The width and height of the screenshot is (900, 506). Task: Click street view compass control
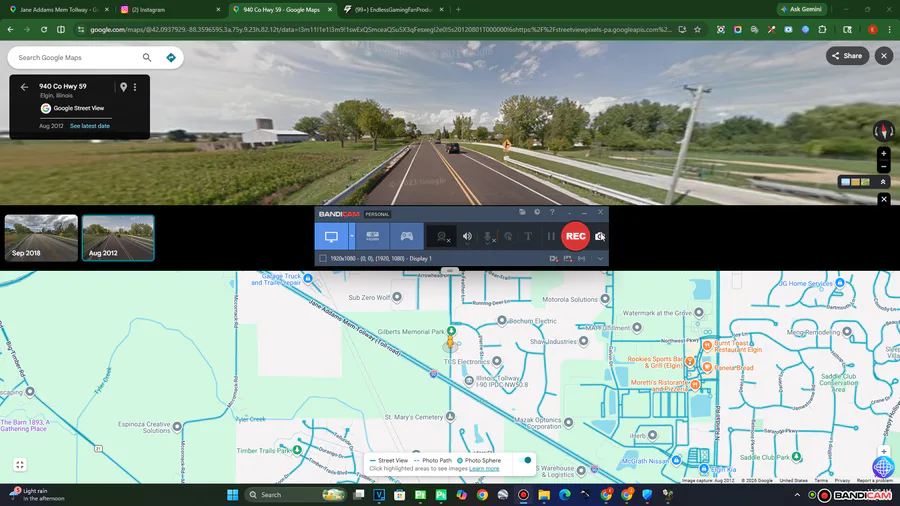click(x=883, y=131)
